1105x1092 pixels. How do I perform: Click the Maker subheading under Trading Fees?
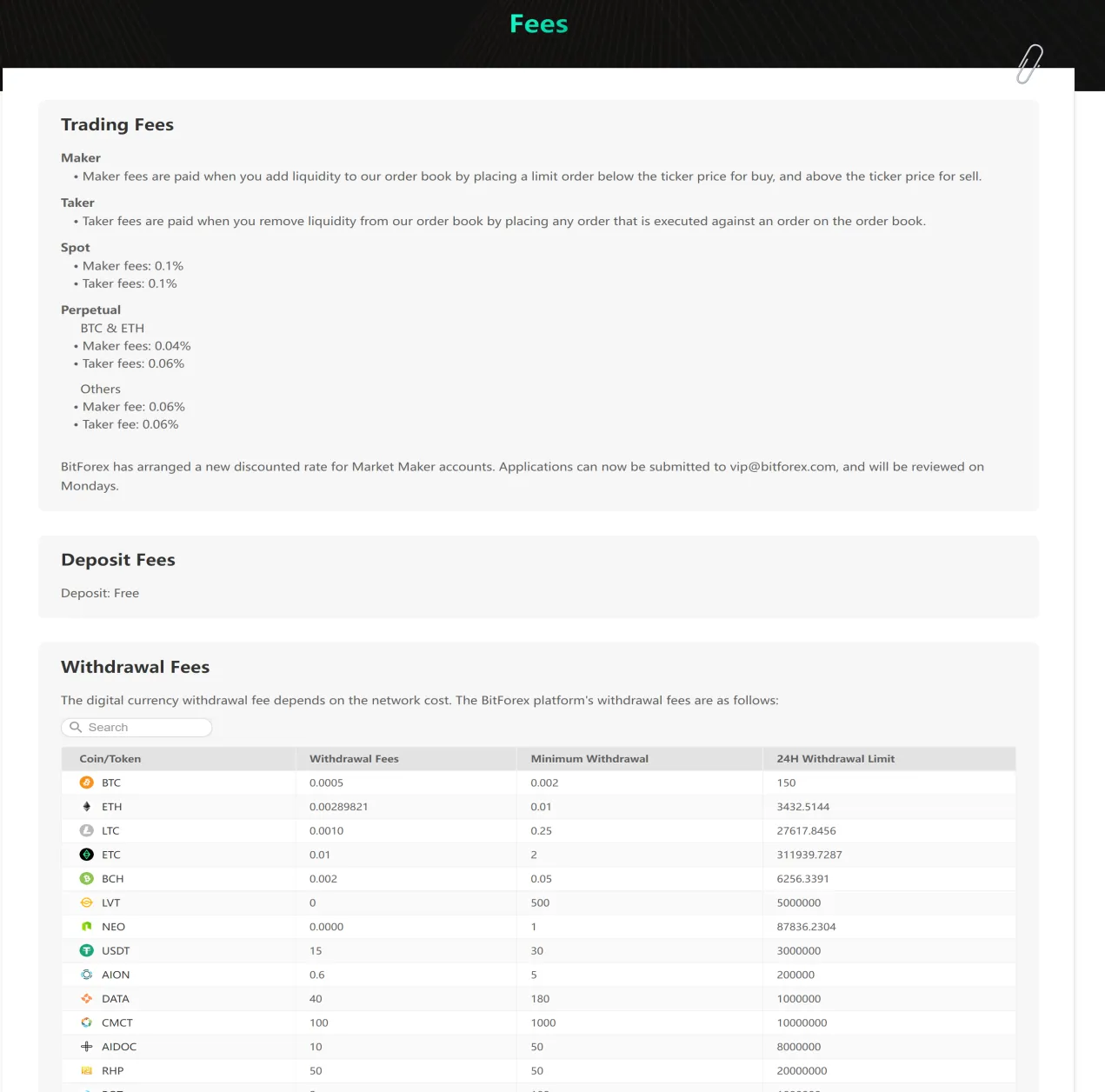(81, 158)
